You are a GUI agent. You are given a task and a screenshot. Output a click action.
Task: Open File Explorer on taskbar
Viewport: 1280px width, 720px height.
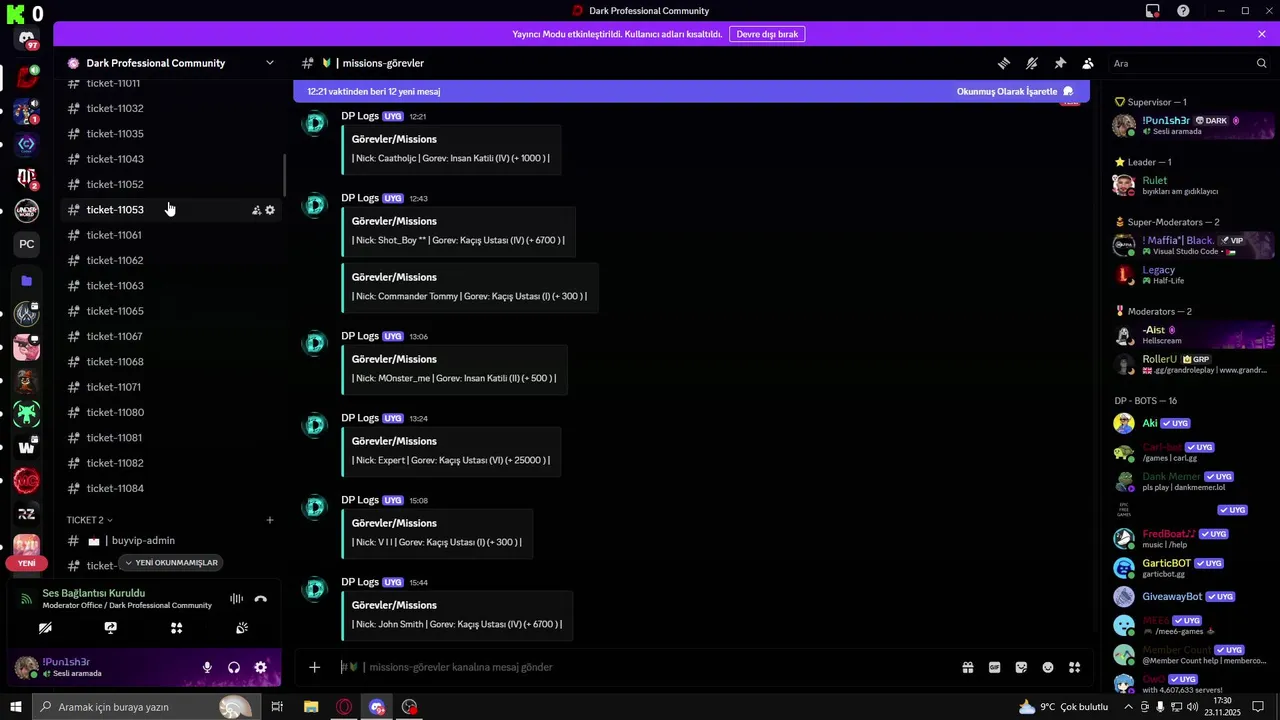312,707
